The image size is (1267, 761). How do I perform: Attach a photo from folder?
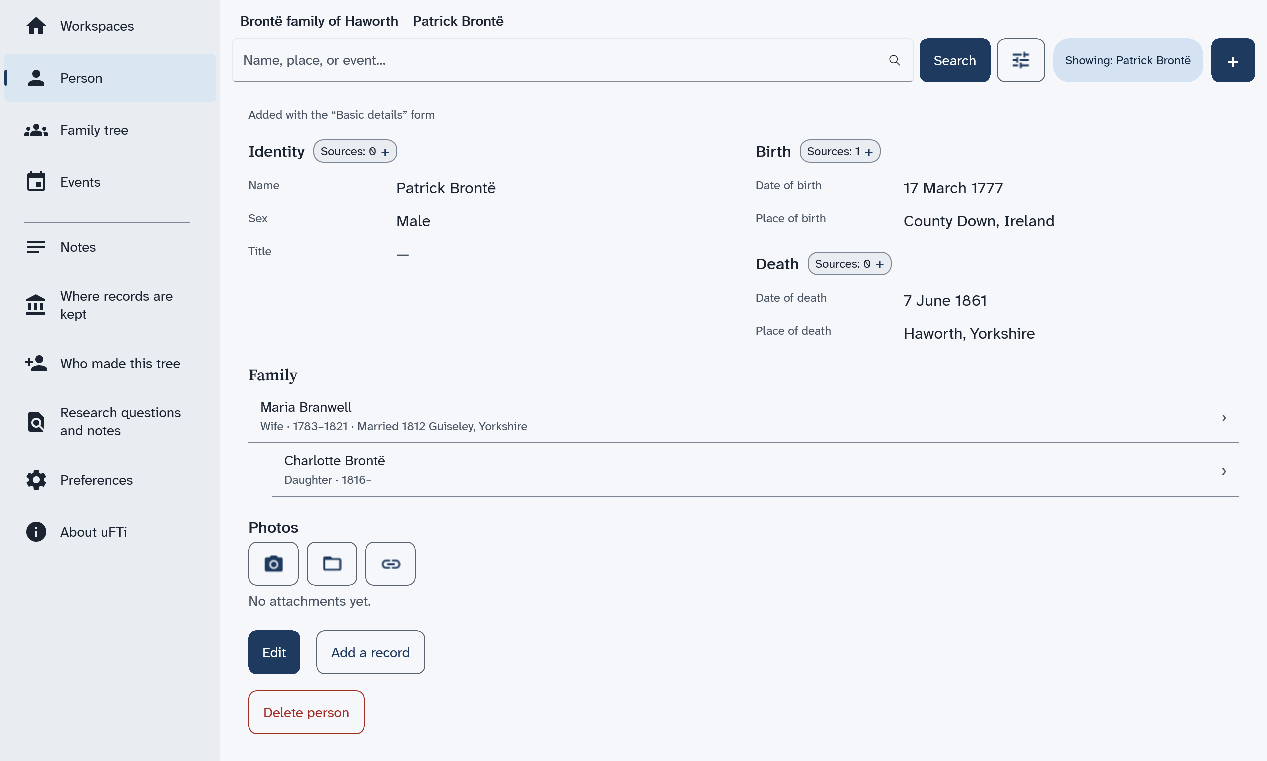(332, 564)
